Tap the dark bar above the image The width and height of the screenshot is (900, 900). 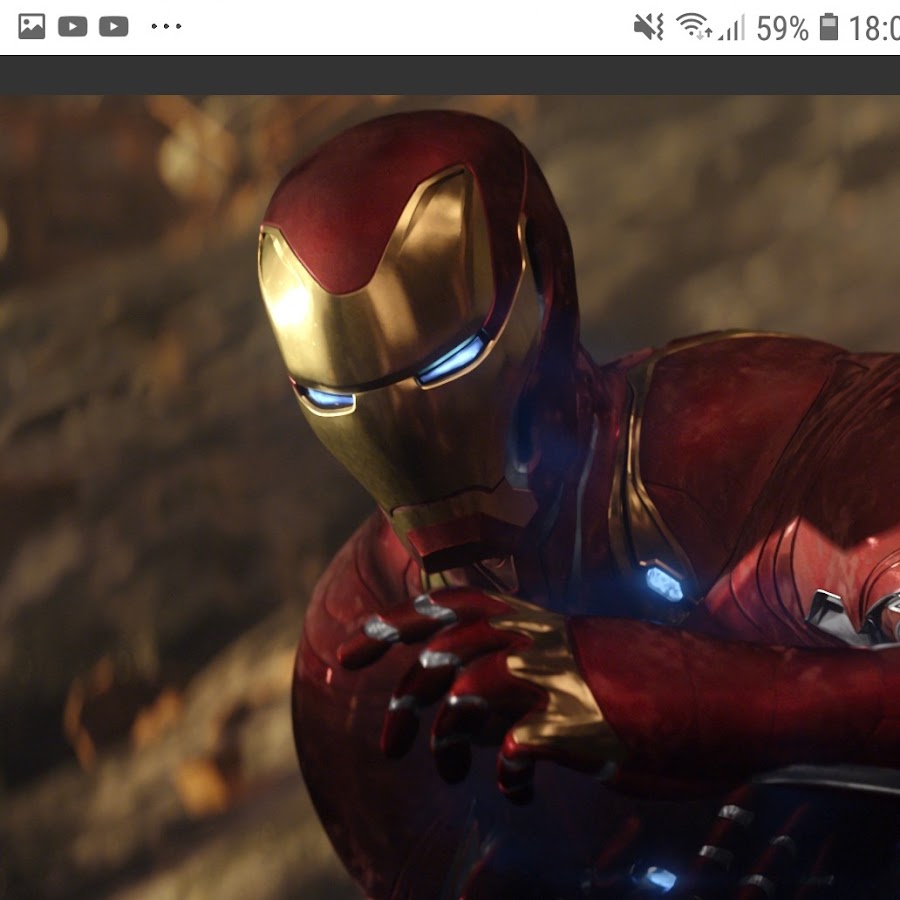[450, 75]
